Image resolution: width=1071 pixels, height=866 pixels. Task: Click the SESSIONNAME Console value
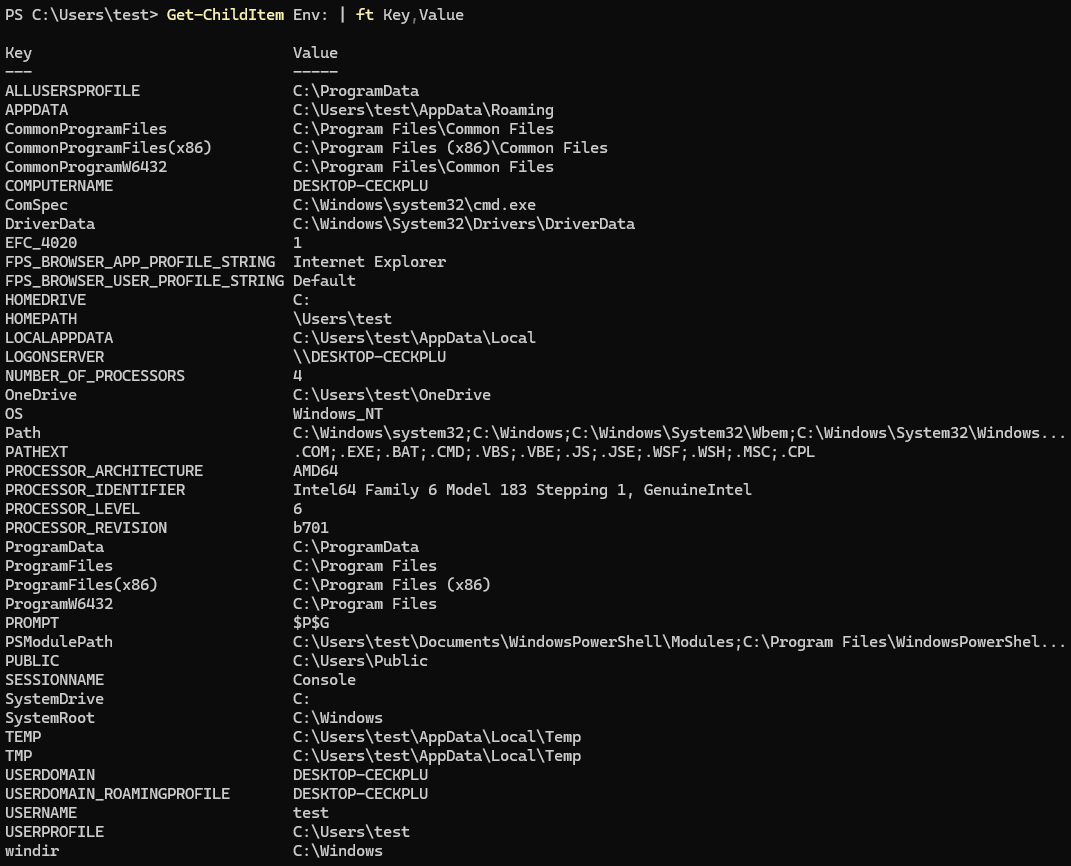(x=324, y=679)
